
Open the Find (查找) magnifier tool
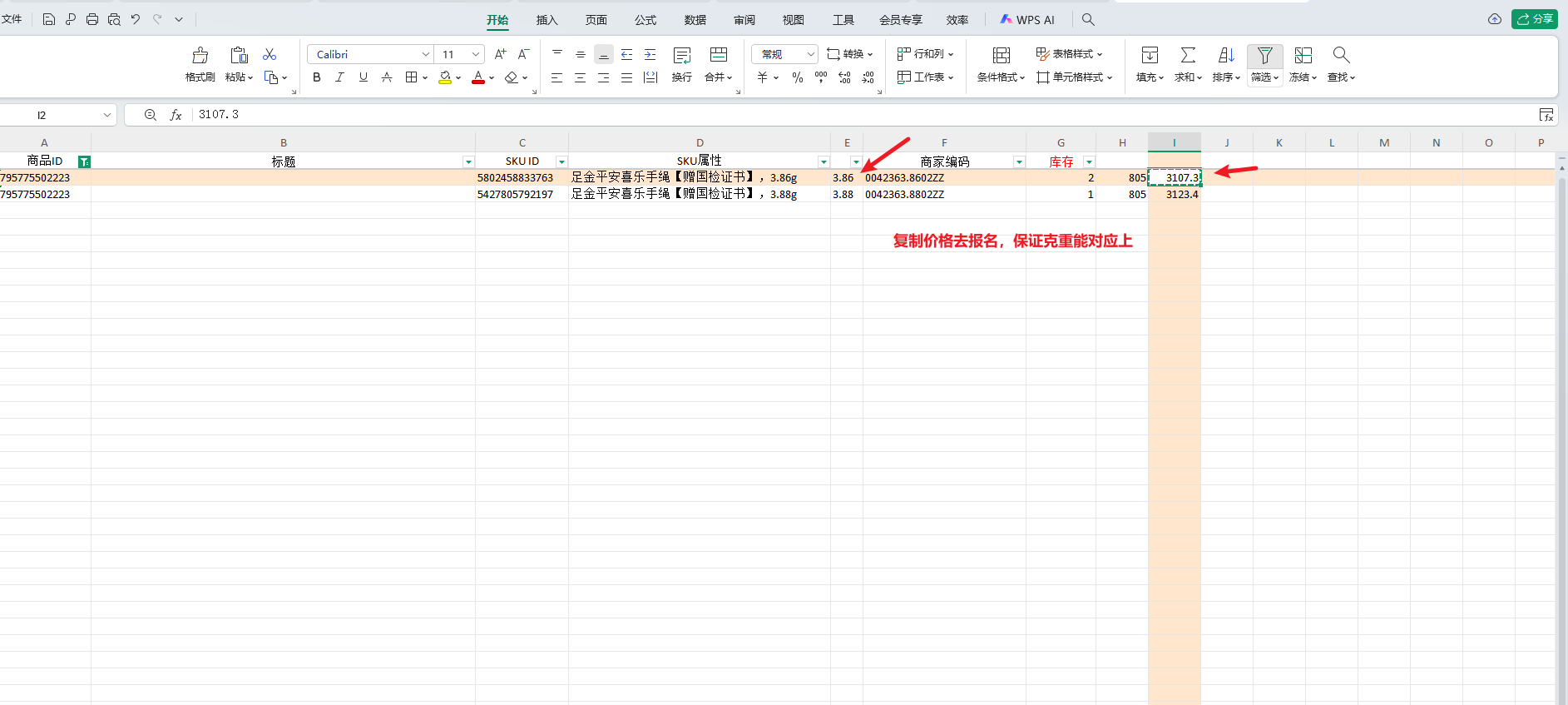[x=1340, y=56]
